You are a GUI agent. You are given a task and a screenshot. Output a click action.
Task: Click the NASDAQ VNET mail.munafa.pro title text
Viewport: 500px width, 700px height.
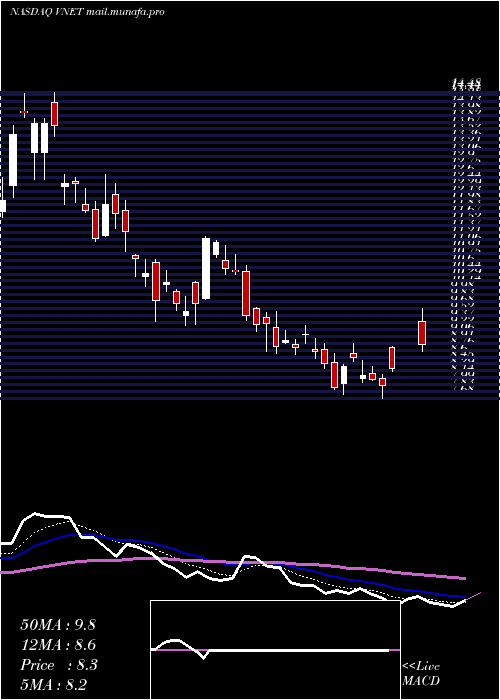coord(87,12)
